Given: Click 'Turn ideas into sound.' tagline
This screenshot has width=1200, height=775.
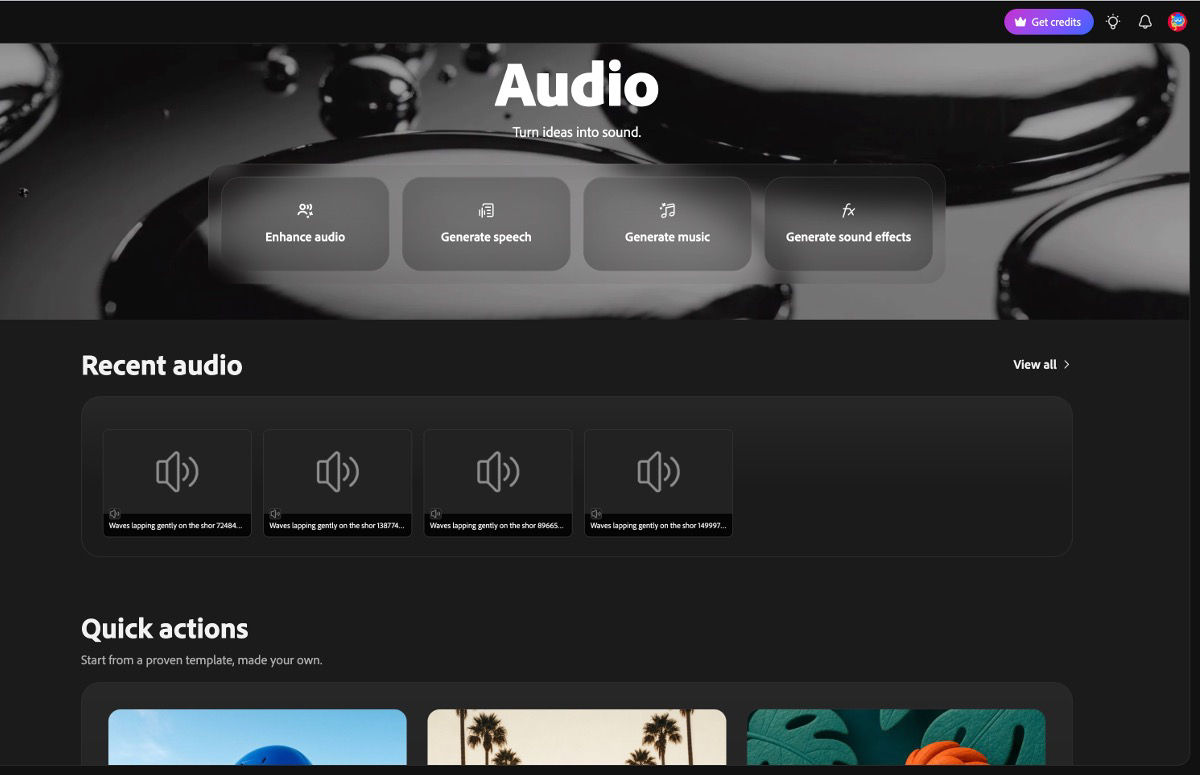Looking at the screenshot, I should point(577,132).
